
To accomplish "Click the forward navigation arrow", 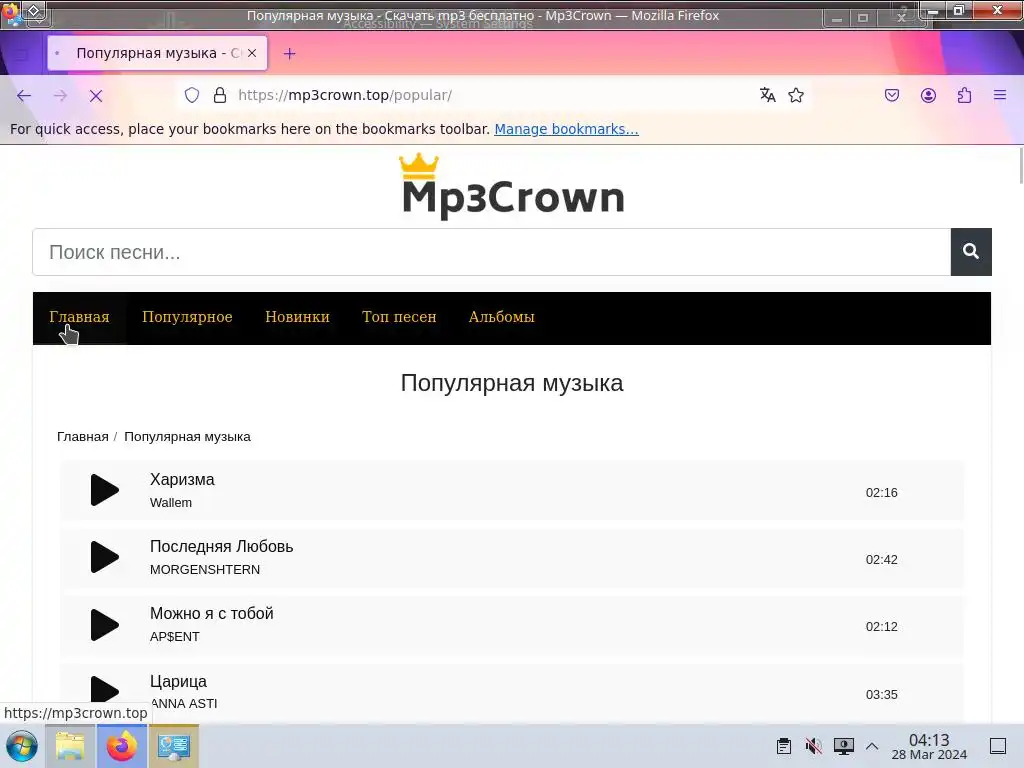I will coord(60,96).
